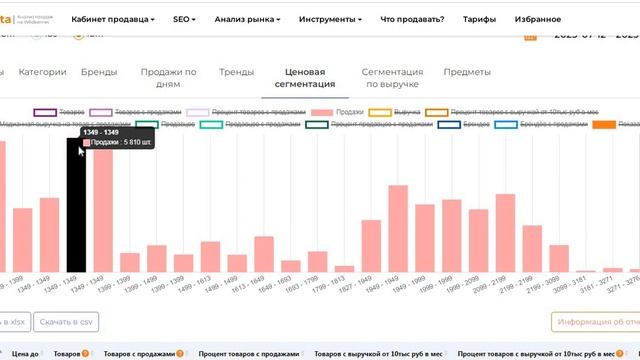This screenshot has width=640, height=360.
Task: Open help icon beside Товаров с продажами header
Action: click(180, 353)
